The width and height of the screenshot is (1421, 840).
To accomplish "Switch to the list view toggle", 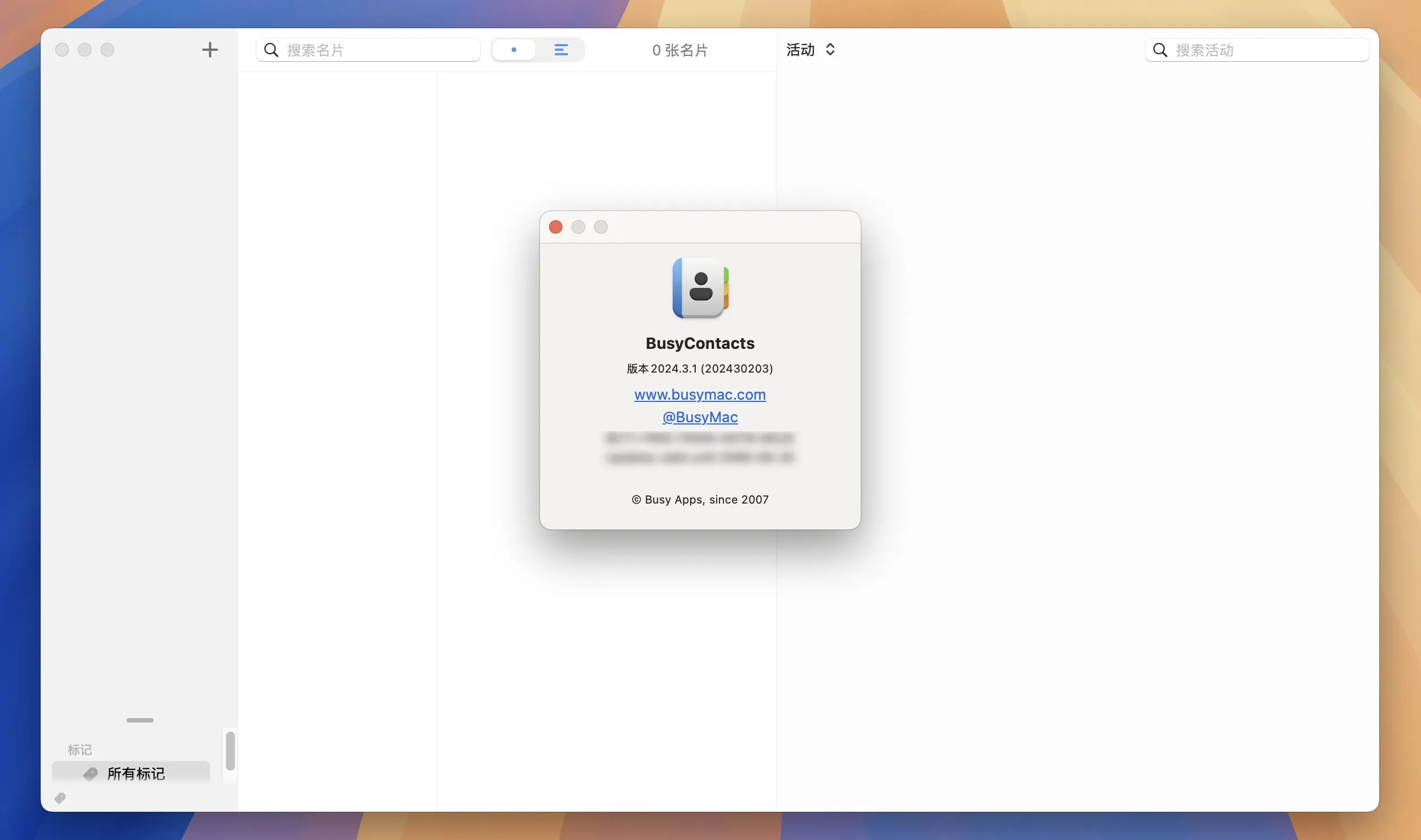I will pos(560,50).
